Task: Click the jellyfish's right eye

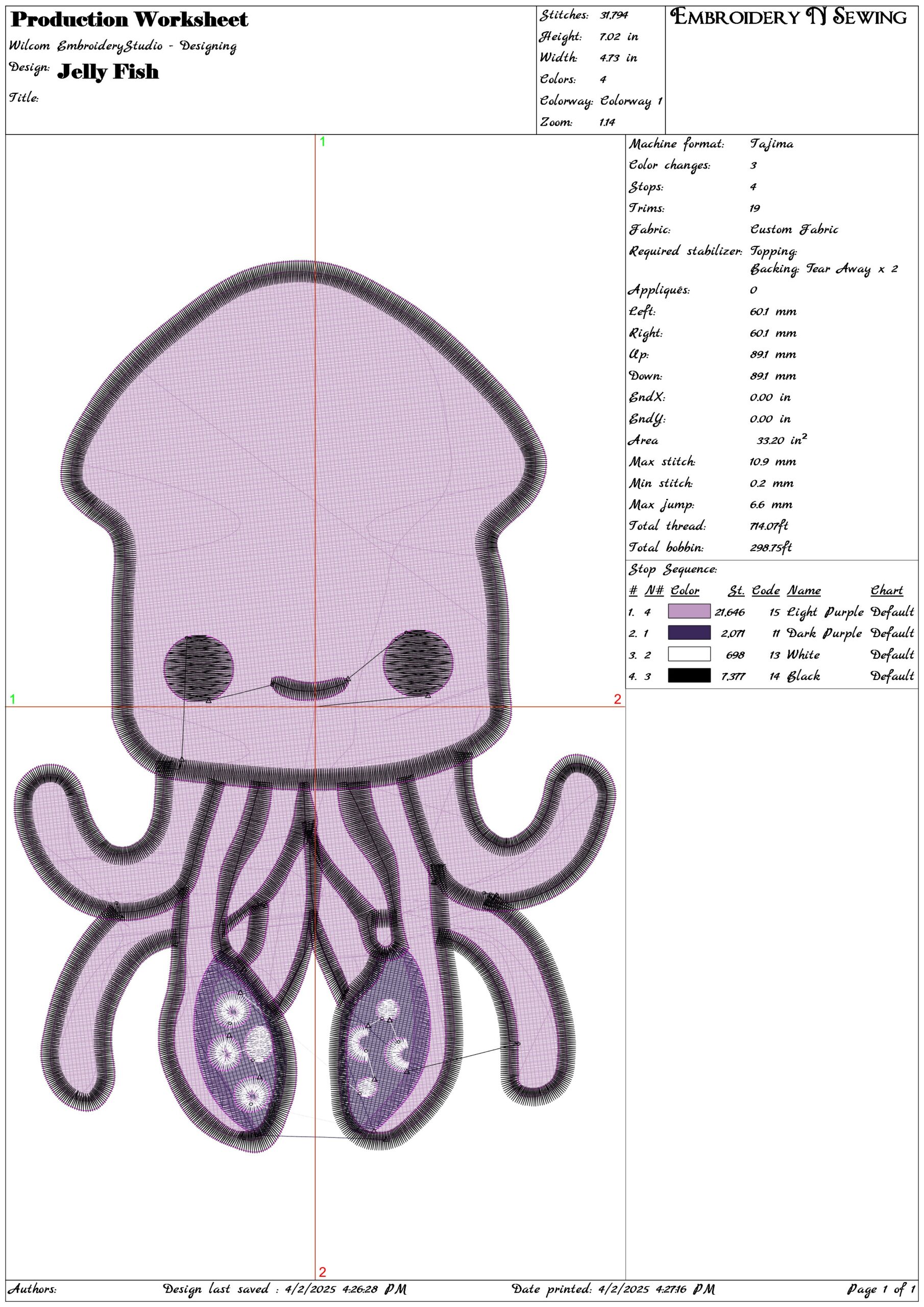Action: point(418,664)
